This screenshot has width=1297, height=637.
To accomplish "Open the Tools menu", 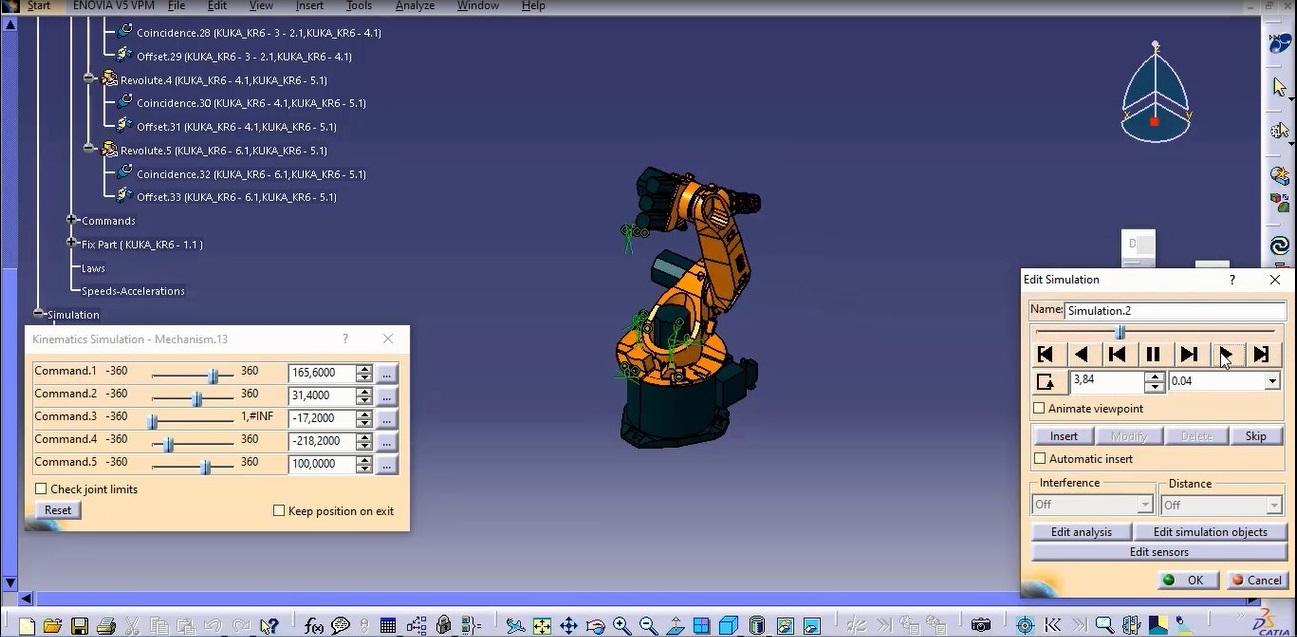I will click(359, 6).
